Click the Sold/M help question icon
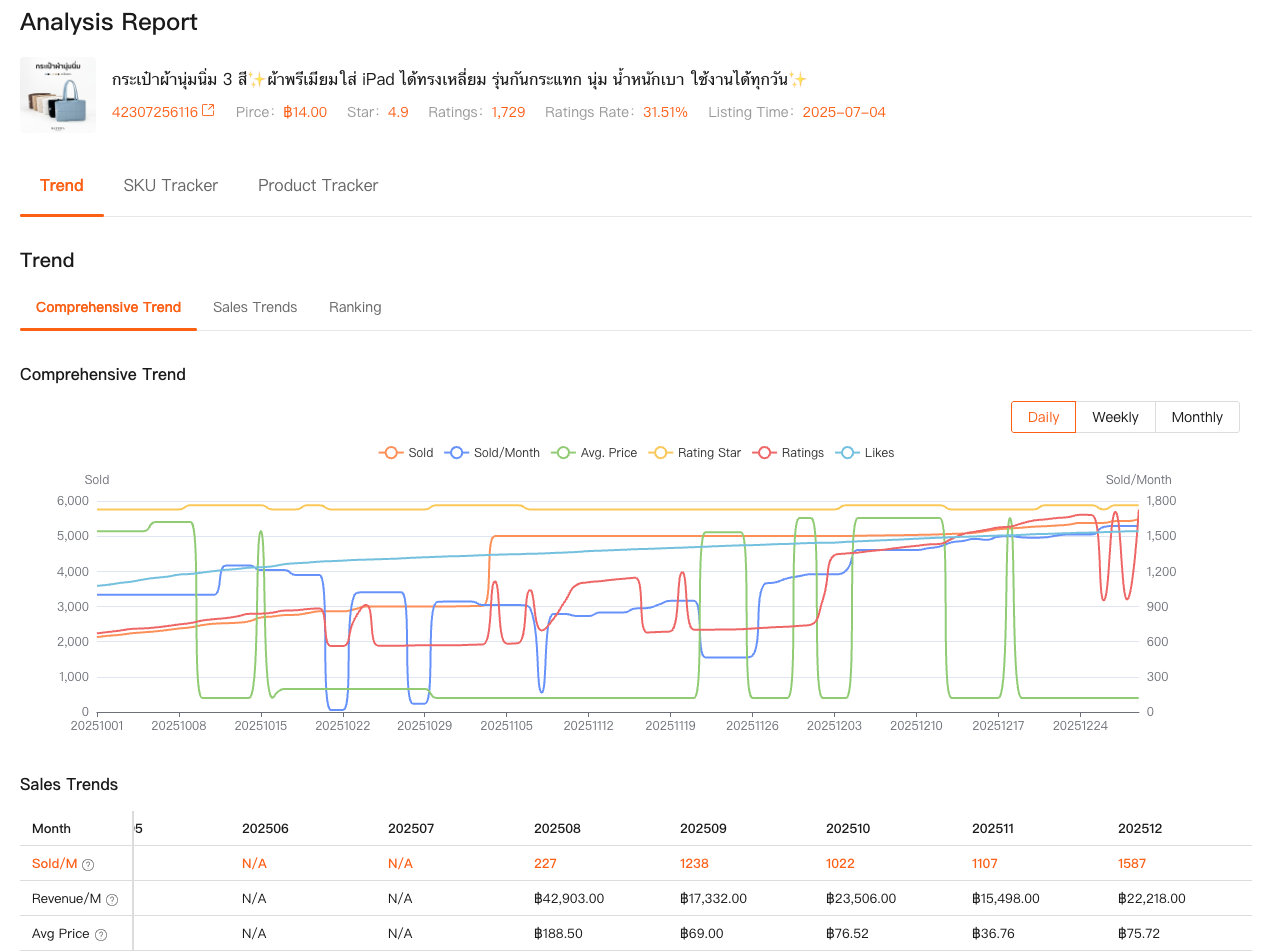Screen dimensions: 1267x952 pyautogui.click(x=88, y=864)
